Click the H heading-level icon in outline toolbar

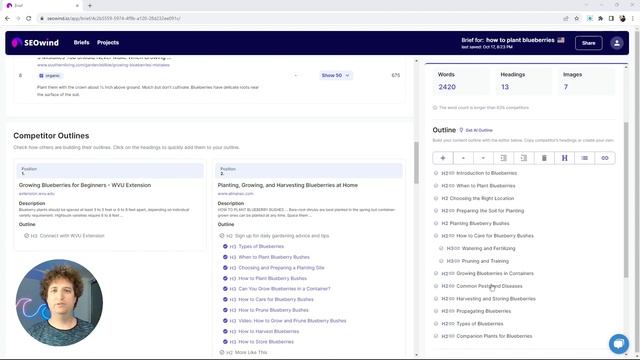pyautogui.click(x=564, y=158)
